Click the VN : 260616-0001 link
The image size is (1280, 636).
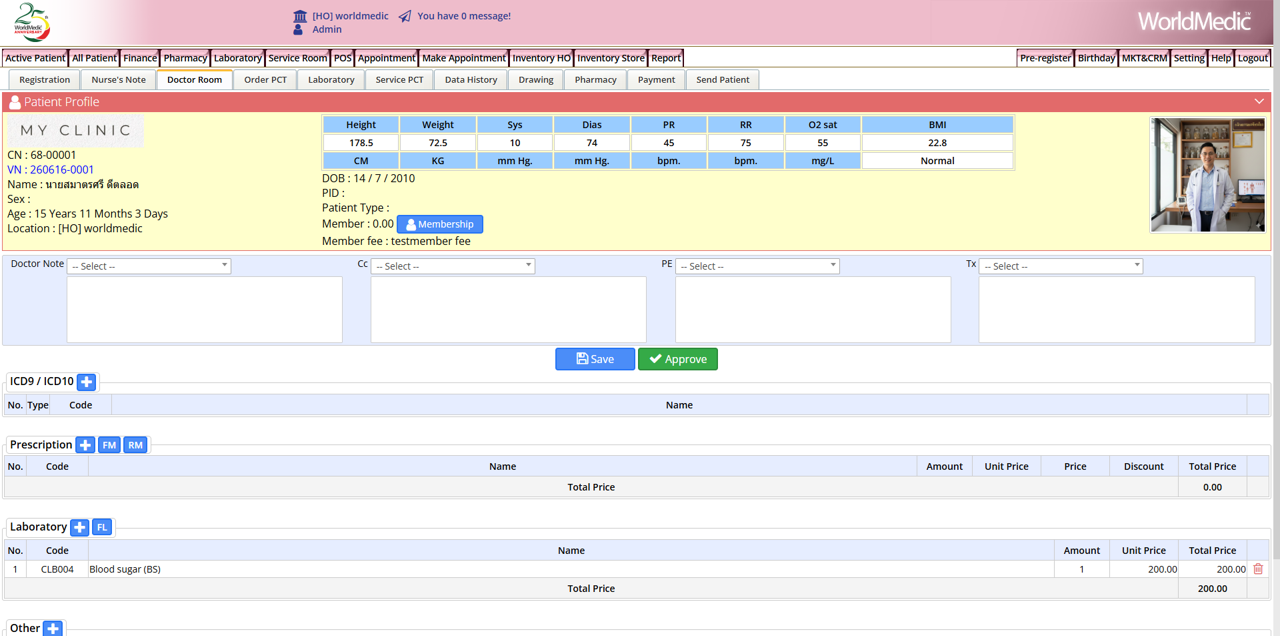(x=51, y=170)
